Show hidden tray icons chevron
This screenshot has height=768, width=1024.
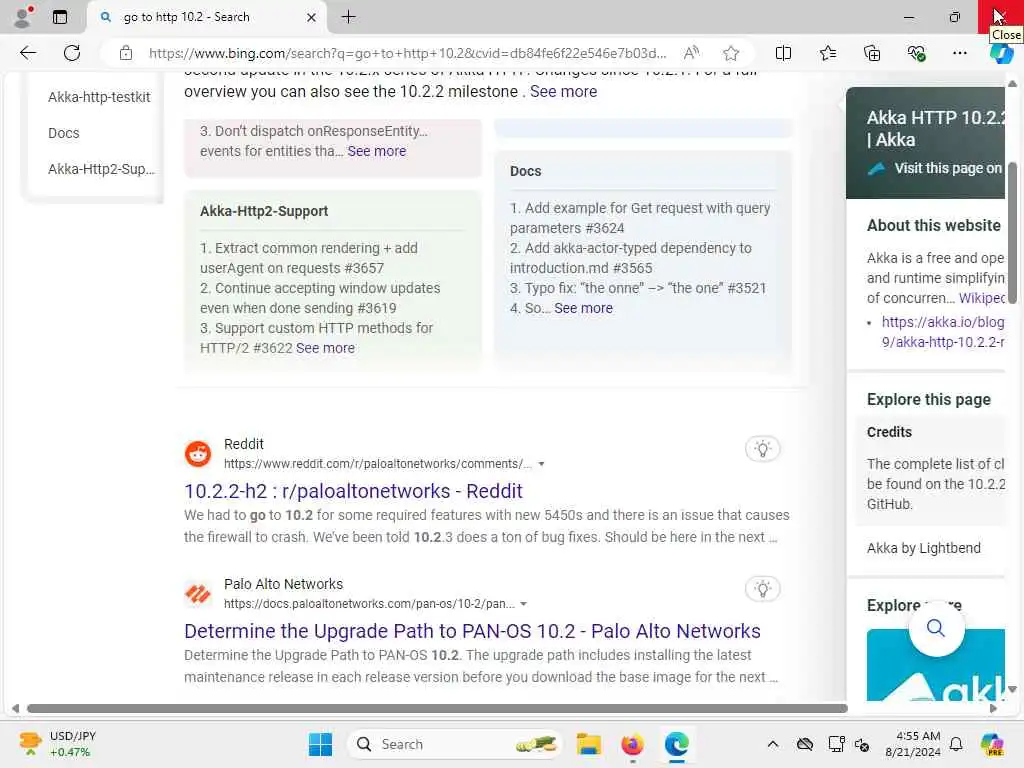pos(773,744)
